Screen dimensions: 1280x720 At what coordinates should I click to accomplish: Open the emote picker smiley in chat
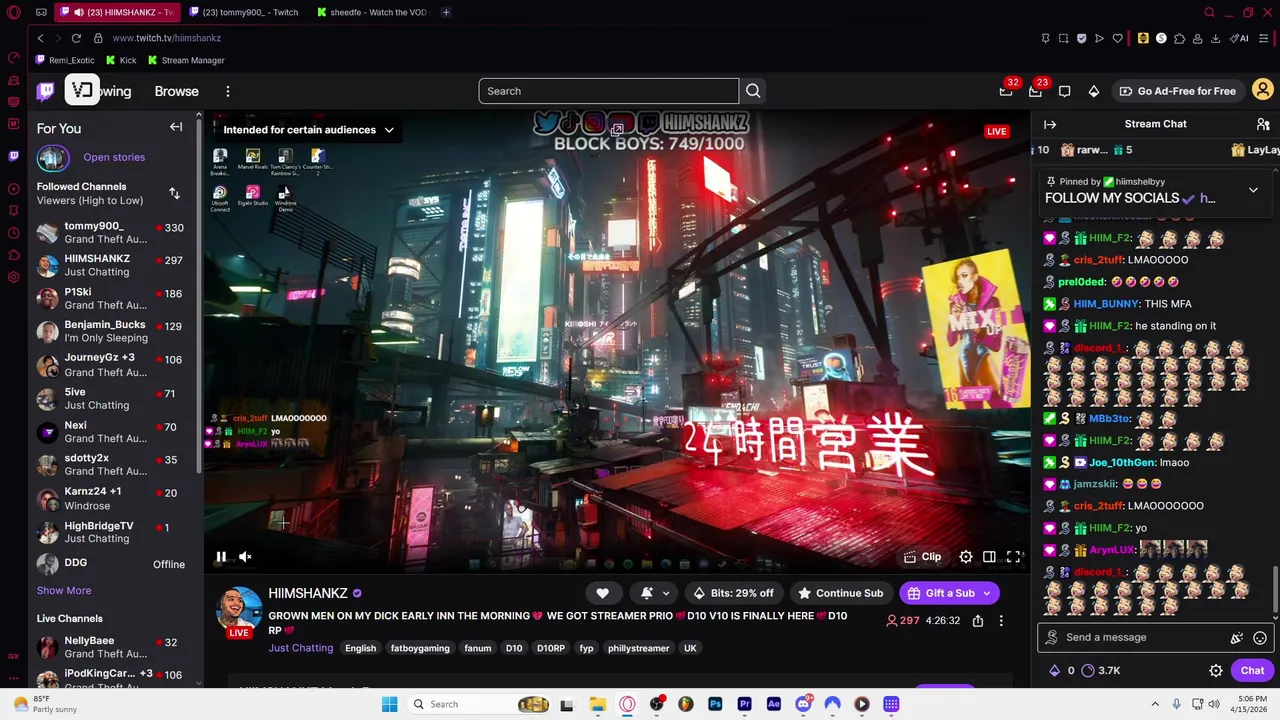pos(1260,638)
